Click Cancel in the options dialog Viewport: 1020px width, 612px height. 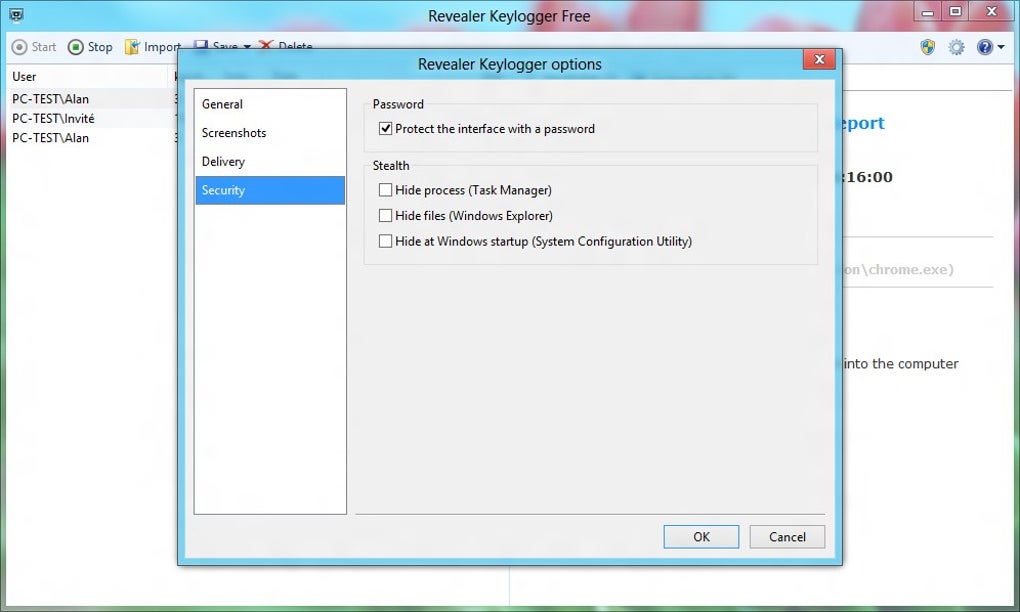(x=787, y=537)
